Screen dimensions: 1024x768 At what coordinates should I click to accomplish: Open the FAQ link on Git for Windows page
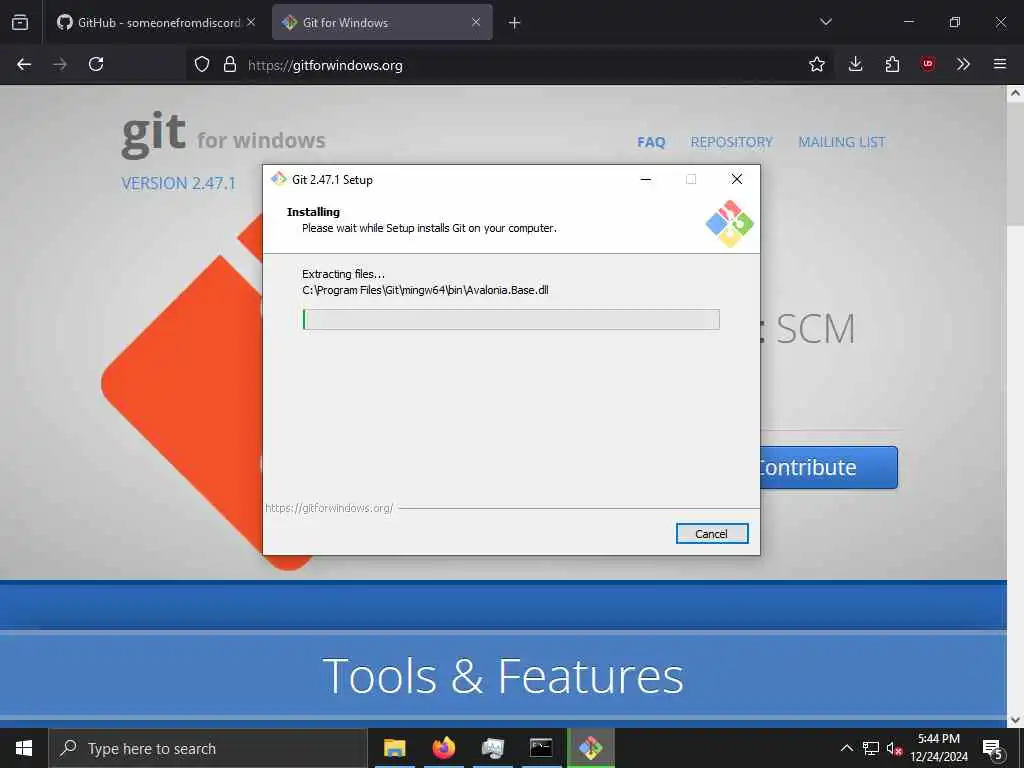pos(651,142)
